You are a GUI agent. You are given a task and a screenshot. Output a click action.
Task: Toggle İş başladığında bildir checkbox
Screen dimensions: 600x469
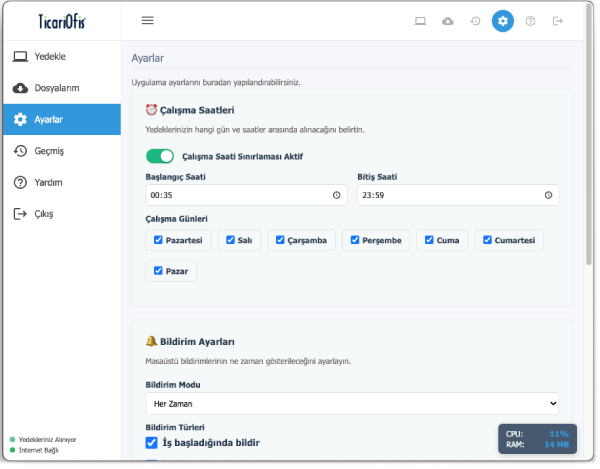(x=152, y=442)
